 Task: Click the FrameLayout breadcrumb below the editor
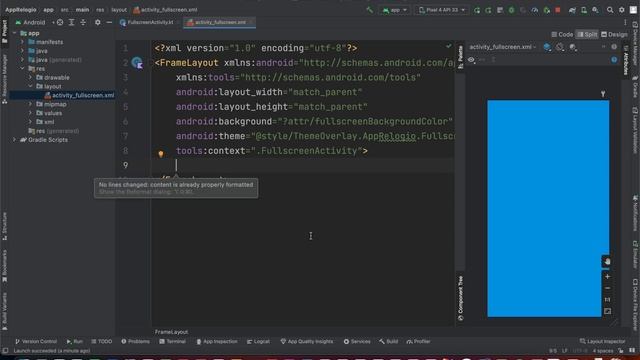171,332
